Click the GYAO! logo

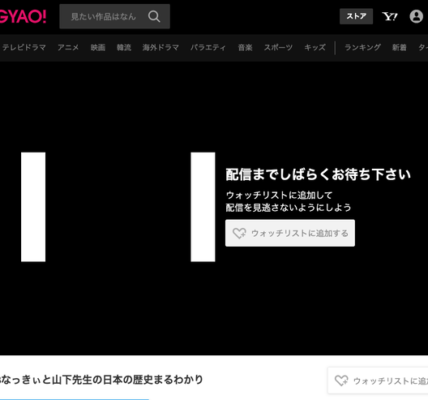tap(23, 17)
